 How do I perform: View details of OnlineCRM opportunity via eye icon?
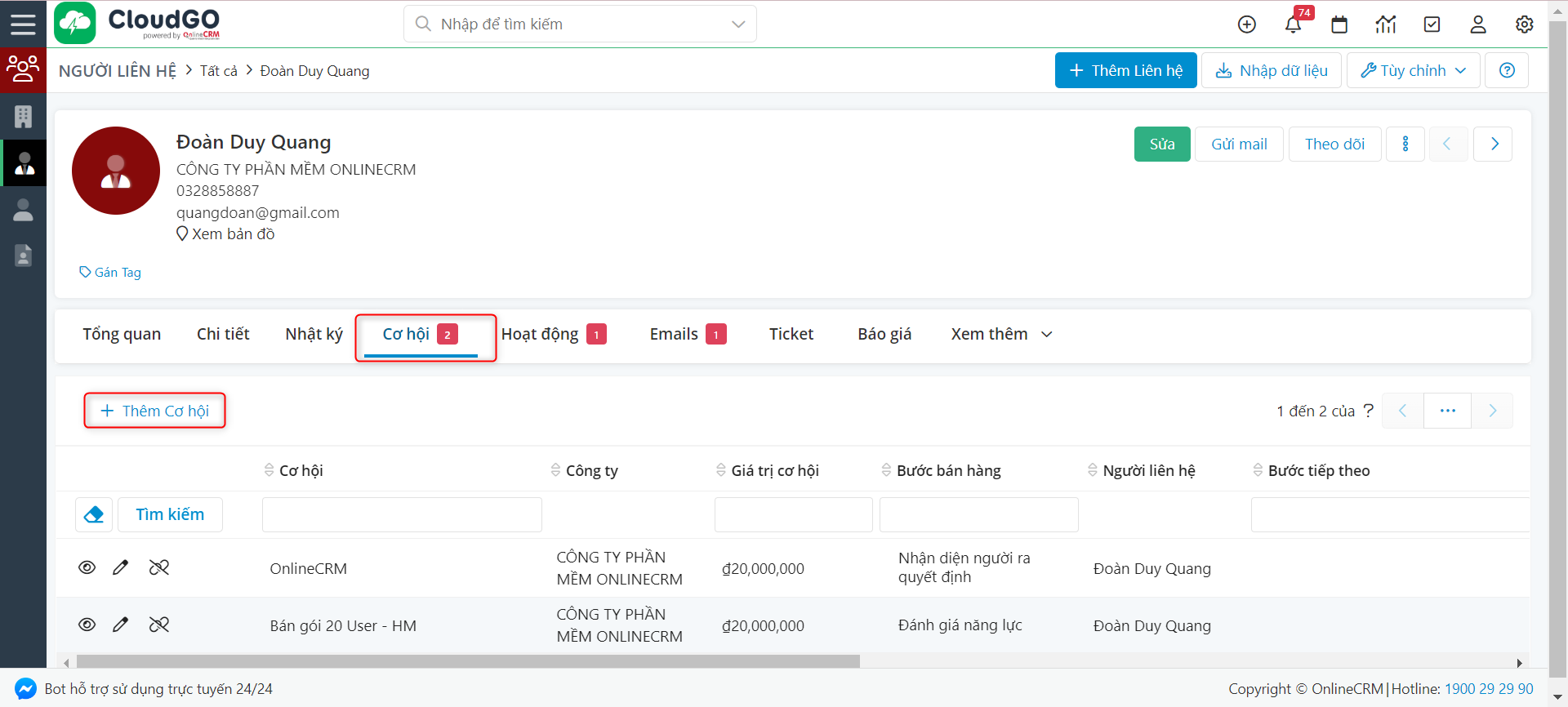[87, 567]
